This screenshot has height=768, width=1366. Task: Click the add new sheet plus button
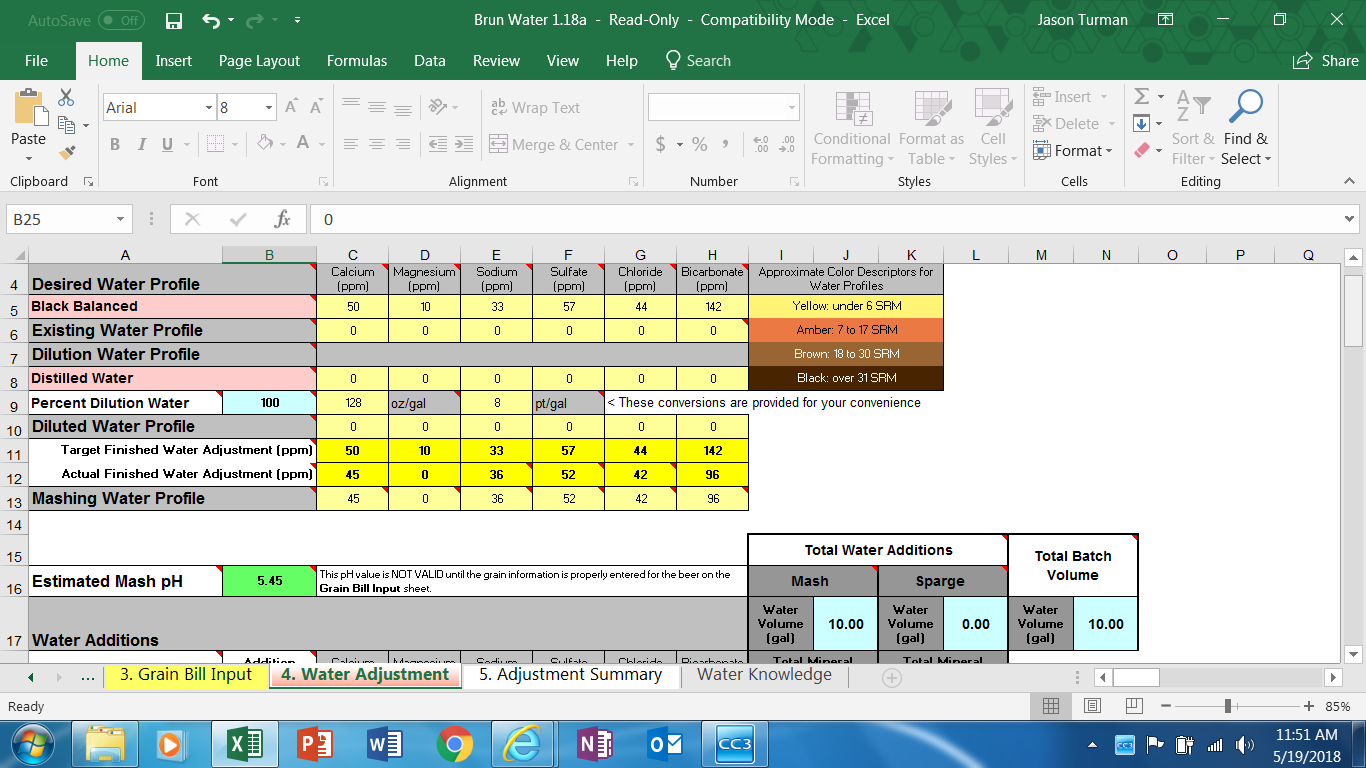(x=891, y=677)
